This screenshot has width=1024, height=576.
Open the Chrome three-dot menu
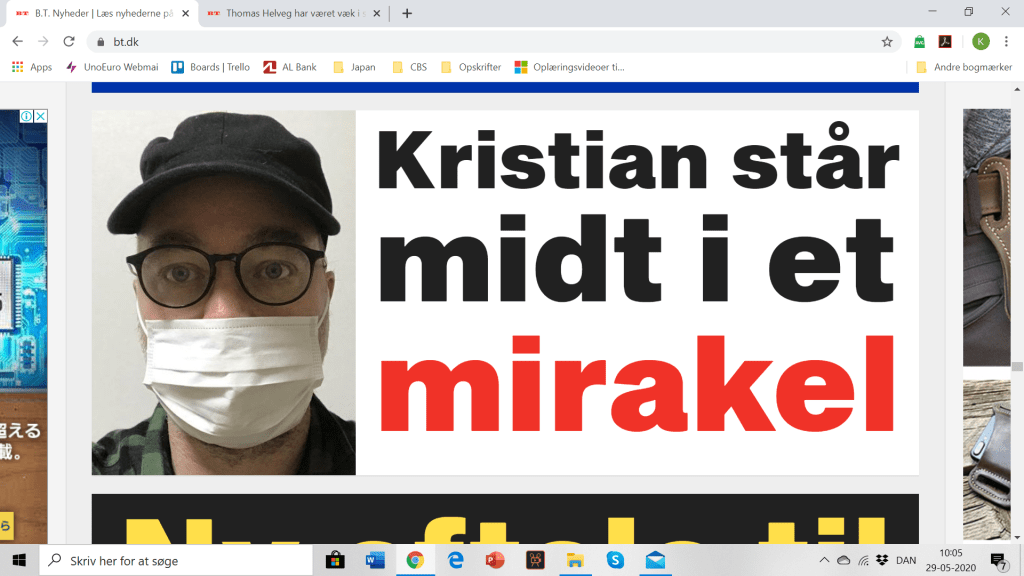[1007, 42]
